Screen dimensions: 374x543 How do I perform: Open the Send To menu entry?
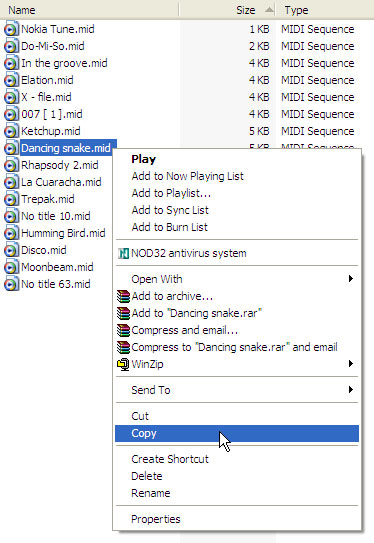pos(237,390)
